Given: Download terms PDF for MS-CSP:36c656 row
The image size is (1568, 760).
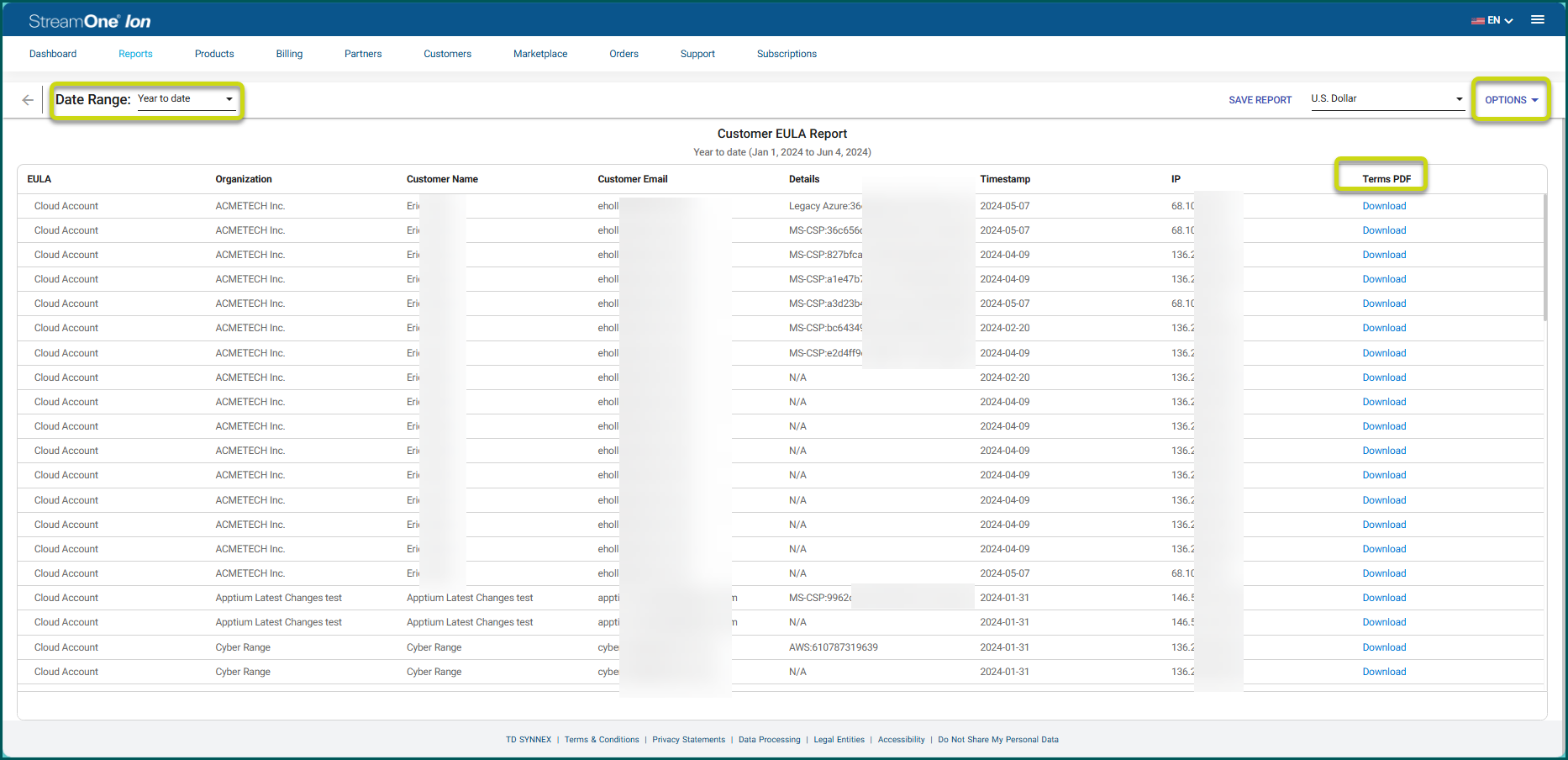Looking at the screenshot, I should 1384,230.
